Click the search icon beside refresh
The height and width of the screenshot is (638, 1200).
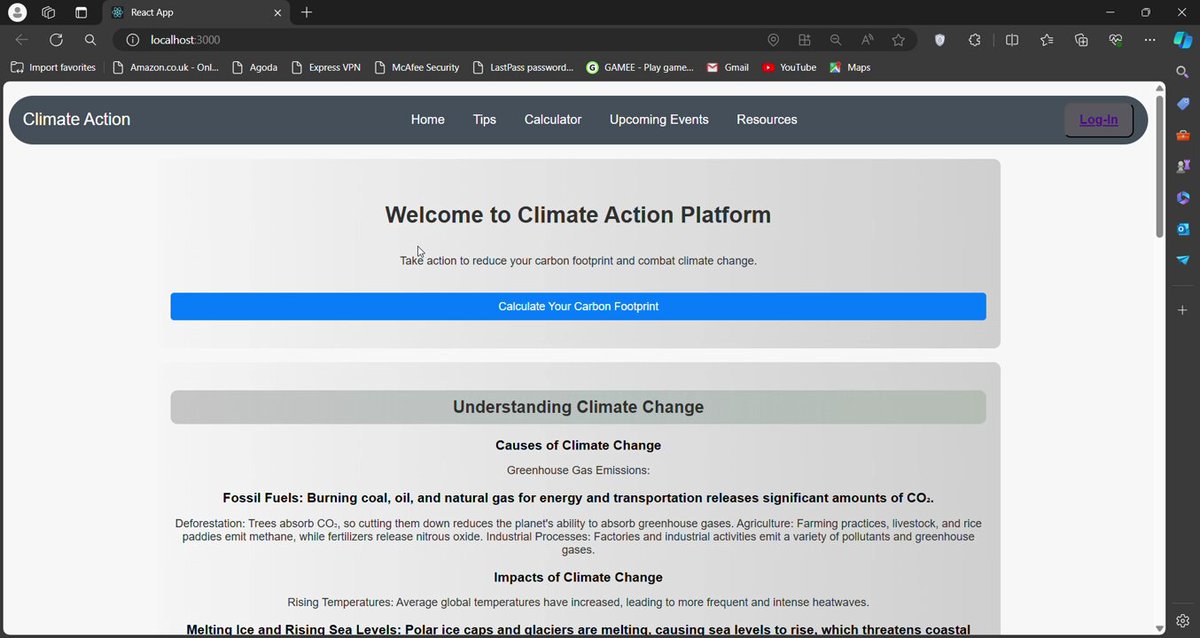point(90,40)
